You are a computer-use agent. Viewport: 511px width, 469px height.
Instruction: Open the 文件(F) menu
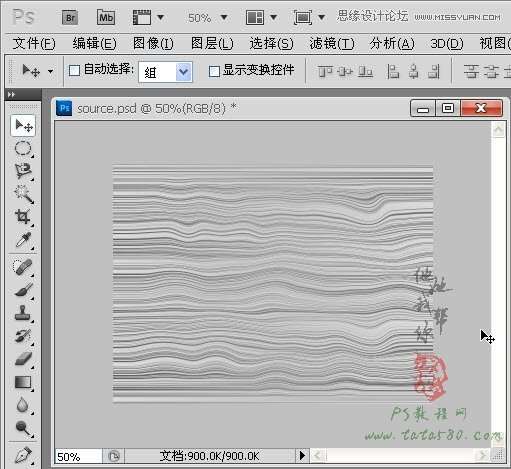pyautogui.click(x=34, y=44)
